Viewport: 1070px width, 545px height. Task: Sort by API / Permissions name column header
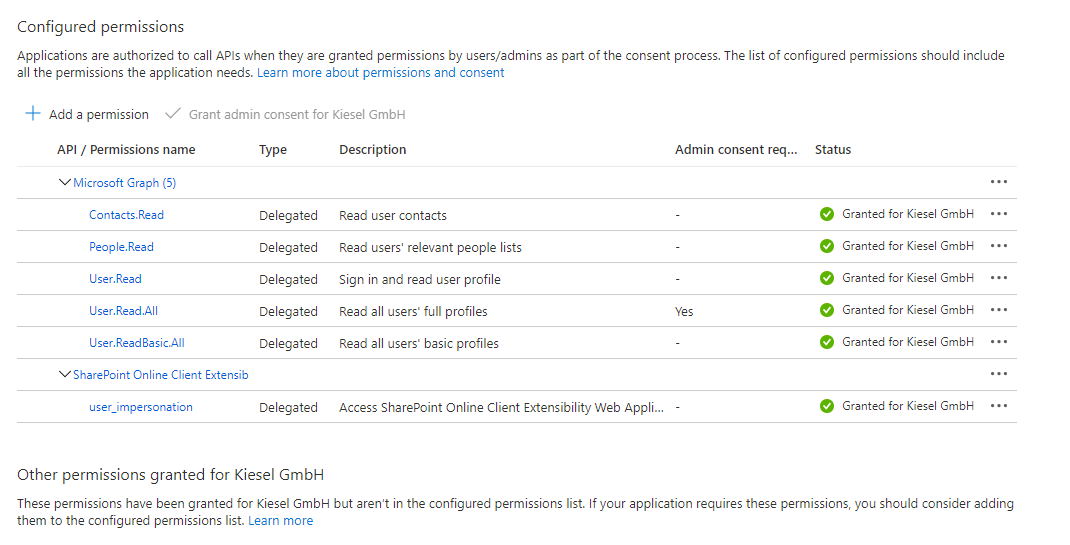click(x=126, y=150)
